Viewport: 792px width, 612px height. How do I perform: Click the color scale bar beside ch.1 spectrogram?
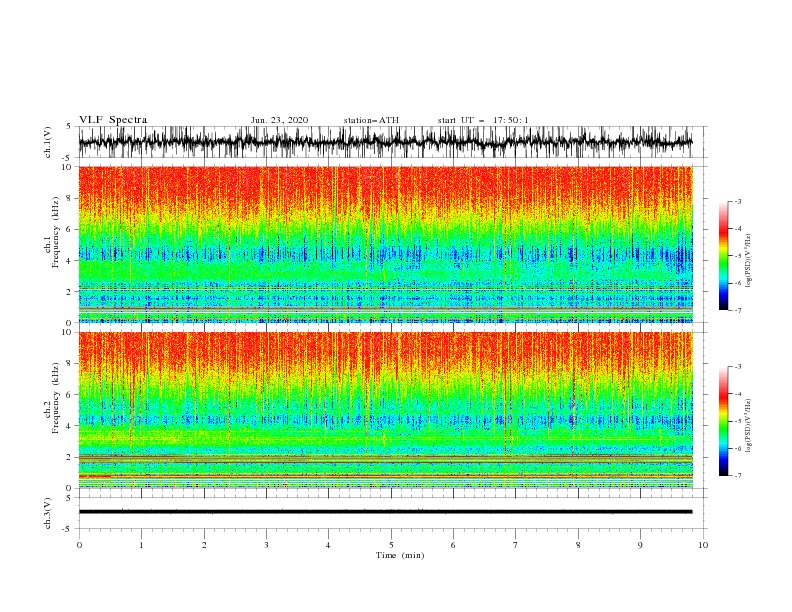point(723,255)
